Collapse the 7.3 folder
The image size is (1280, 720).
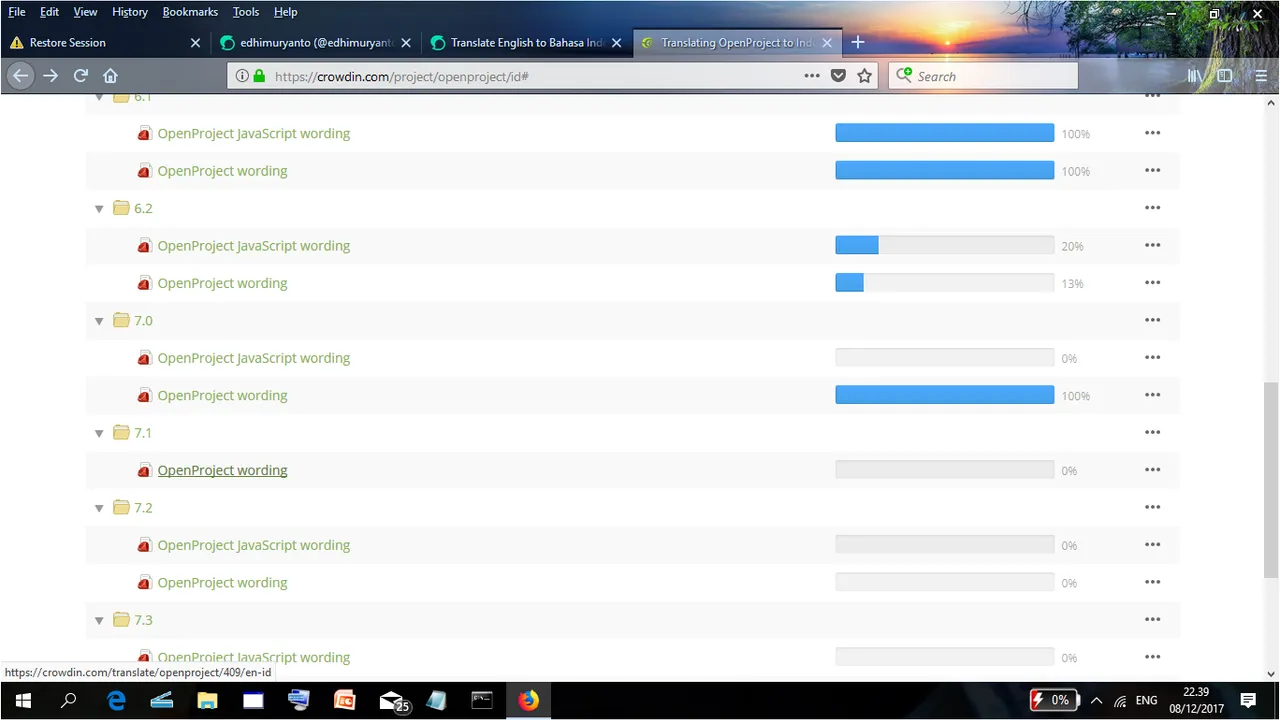(99, 621)
